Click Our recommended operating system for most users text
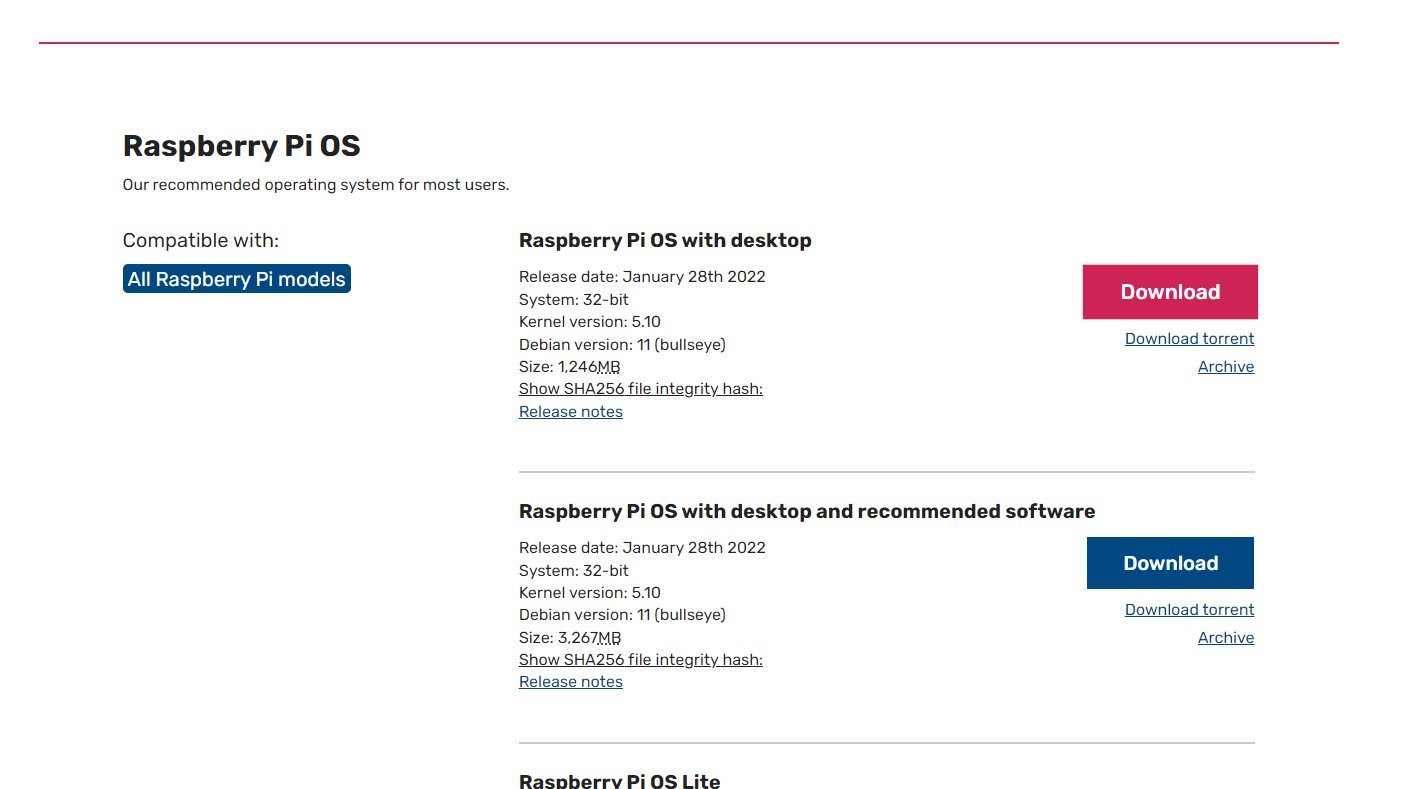Screen dimensions: 1419x789 tap(316, 185)
